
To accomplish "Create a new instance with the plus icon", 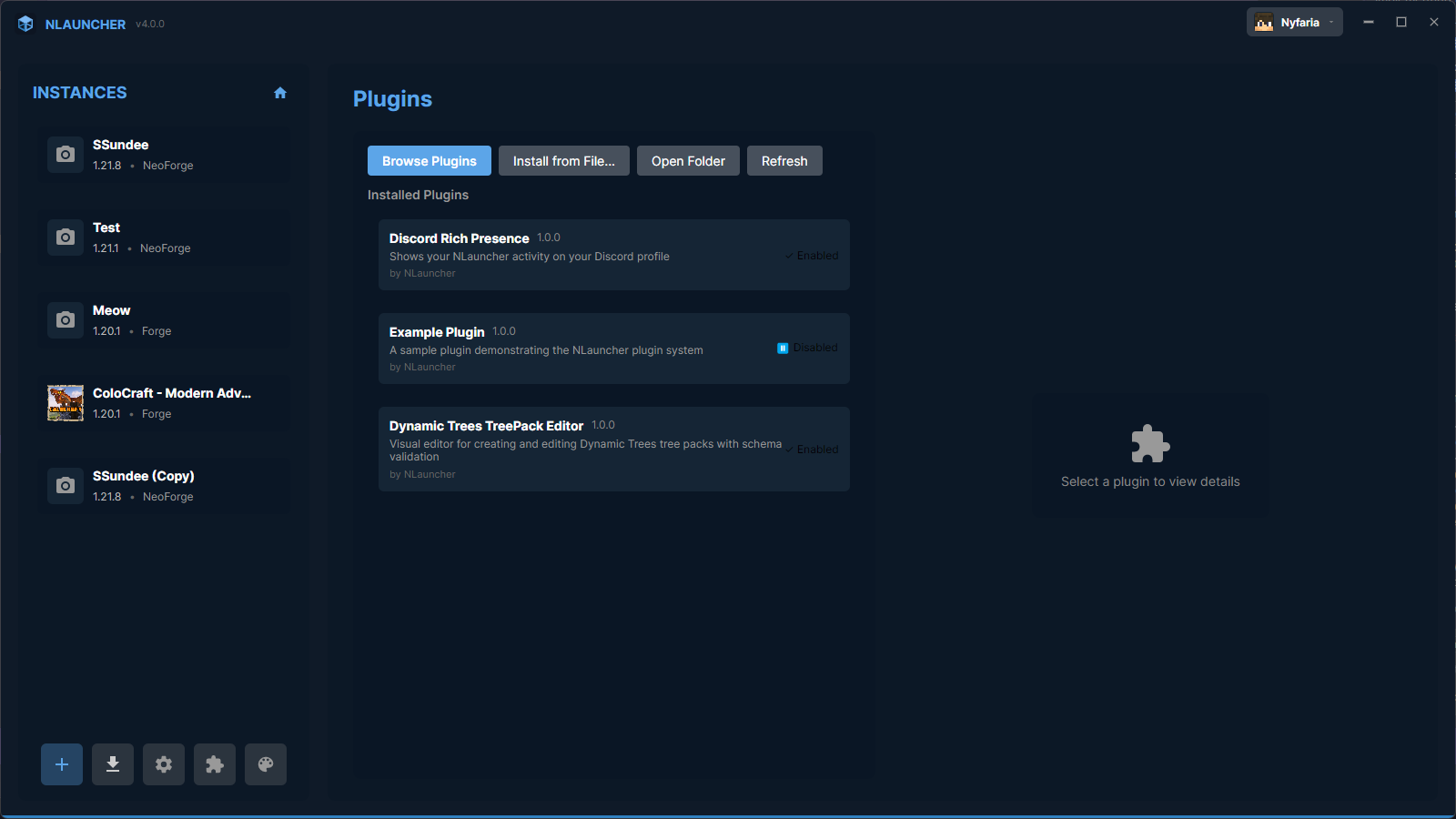I will pyautogui.click(x=61, y=764).
